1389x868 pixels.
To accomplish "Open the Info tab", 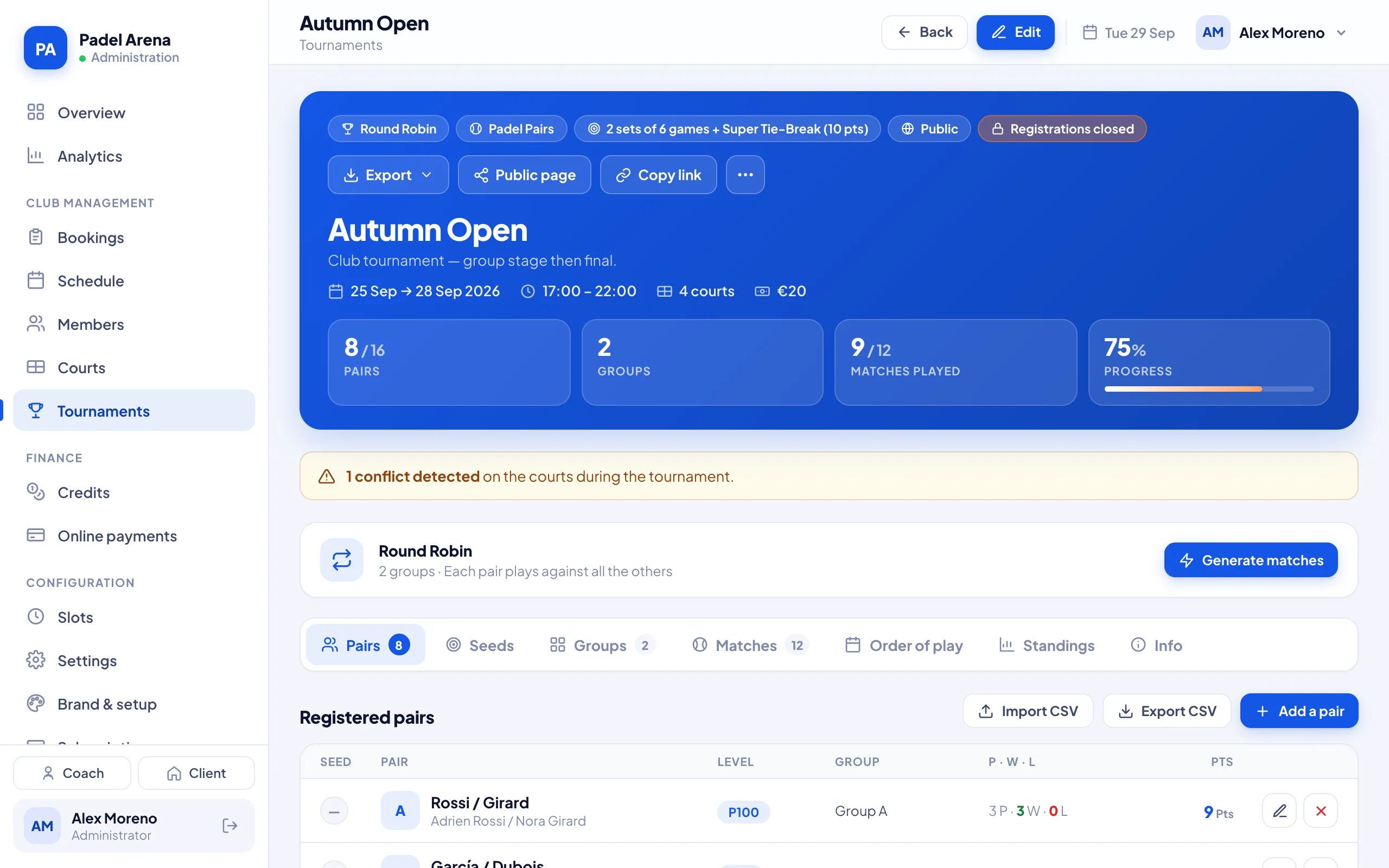I will [1156, 645].
